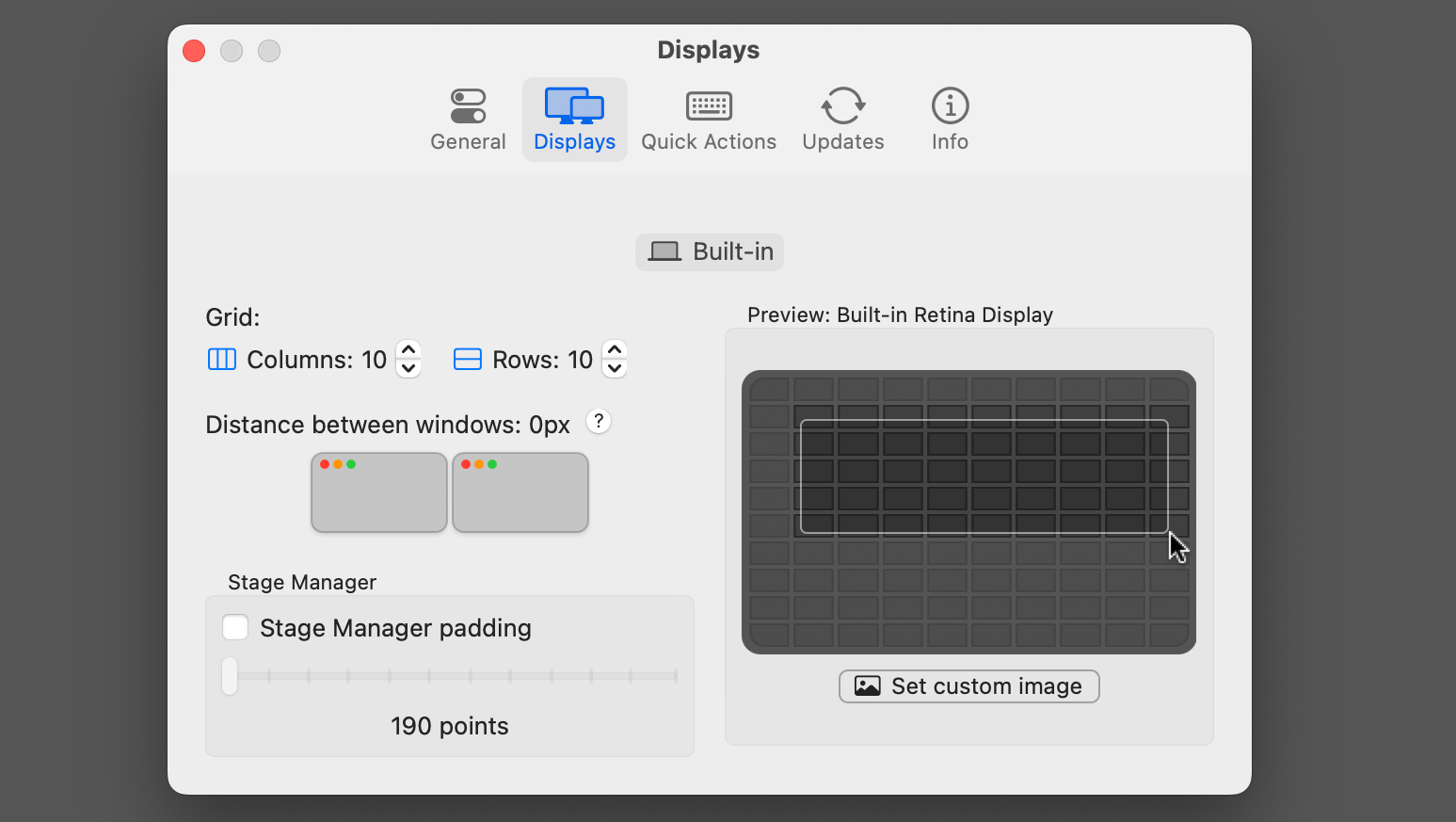Image resolution: width=1456 pixels, height=822 pixels.
Task: Open the Updates tab
Action: [x=843, y=120]
